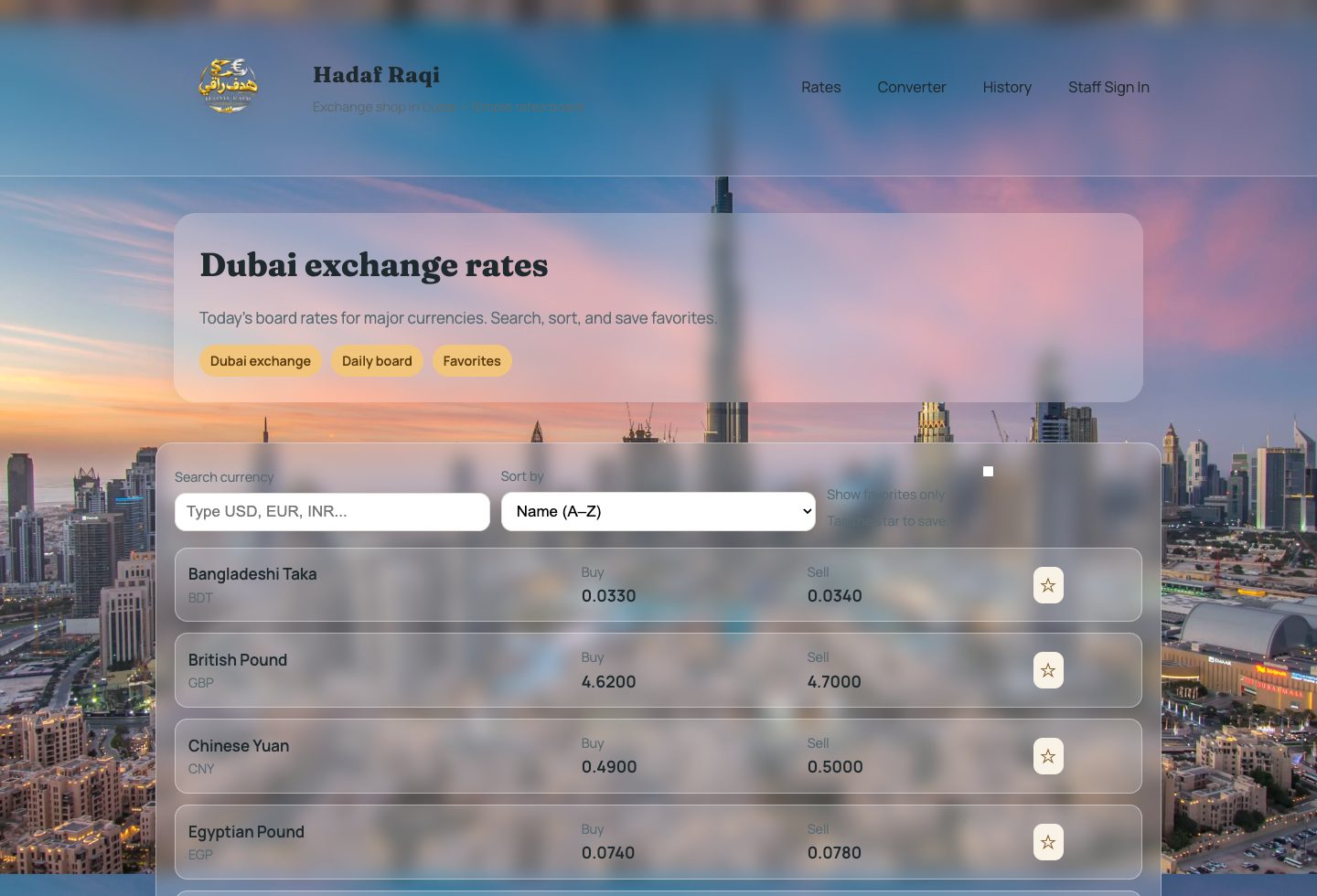This screenshot has height=896, width=1317.
Task: Select the Dubai exchange tag chip
Action: pos(261,360)
